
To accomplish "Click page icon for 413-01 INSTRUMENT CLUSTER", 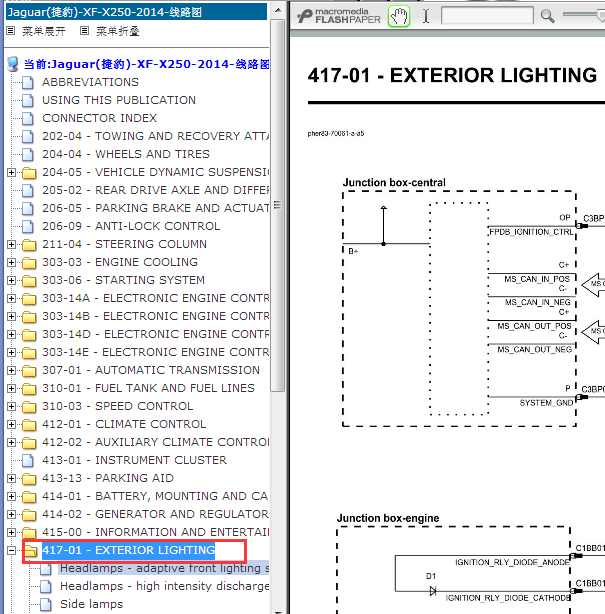I will (x=28, y=460).
